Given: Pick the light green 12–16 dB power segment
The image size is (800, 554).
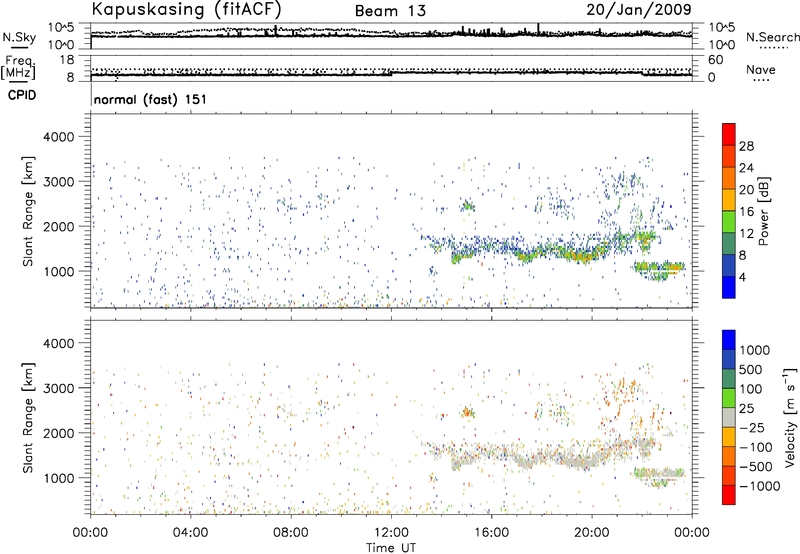Looking at the screenshot, I should [729, 222].
